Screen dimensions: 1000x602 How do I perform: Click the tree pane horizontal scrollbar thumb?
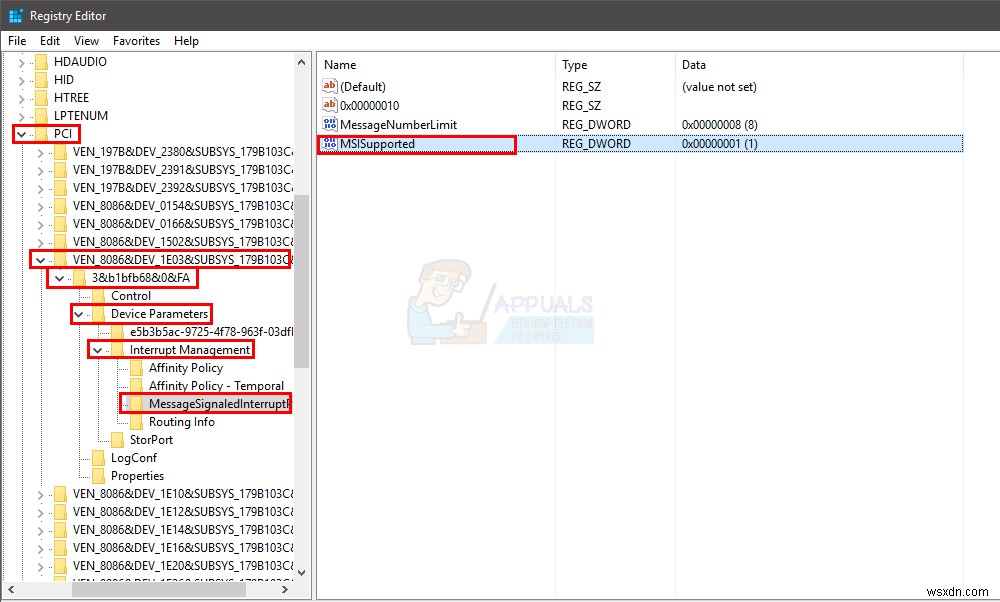coord(159,590)
